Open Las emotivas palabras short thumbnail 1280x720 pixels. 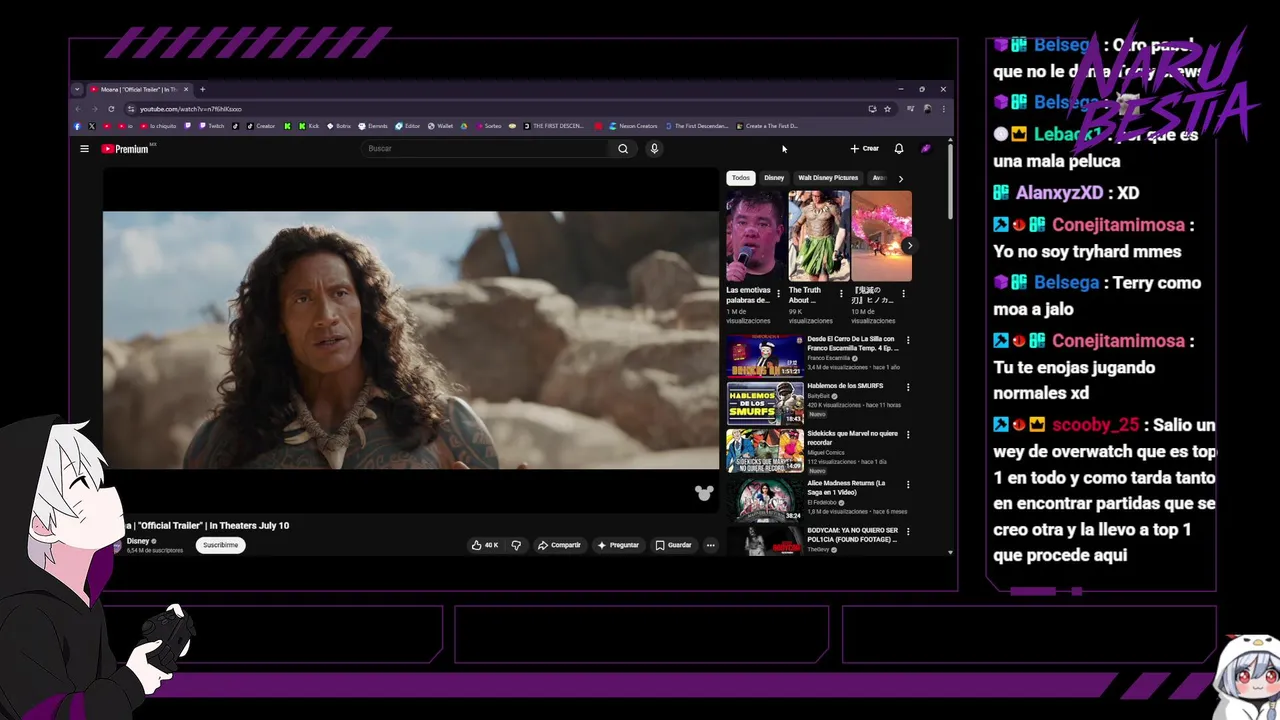756,236
